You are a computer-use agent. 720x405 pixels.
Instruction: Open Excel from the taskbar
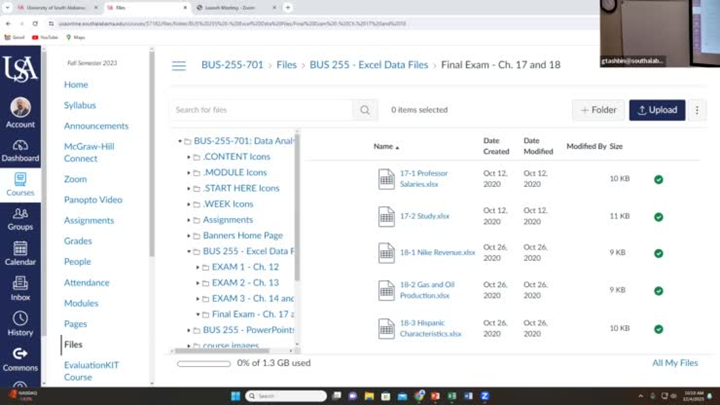coord(452,396)
